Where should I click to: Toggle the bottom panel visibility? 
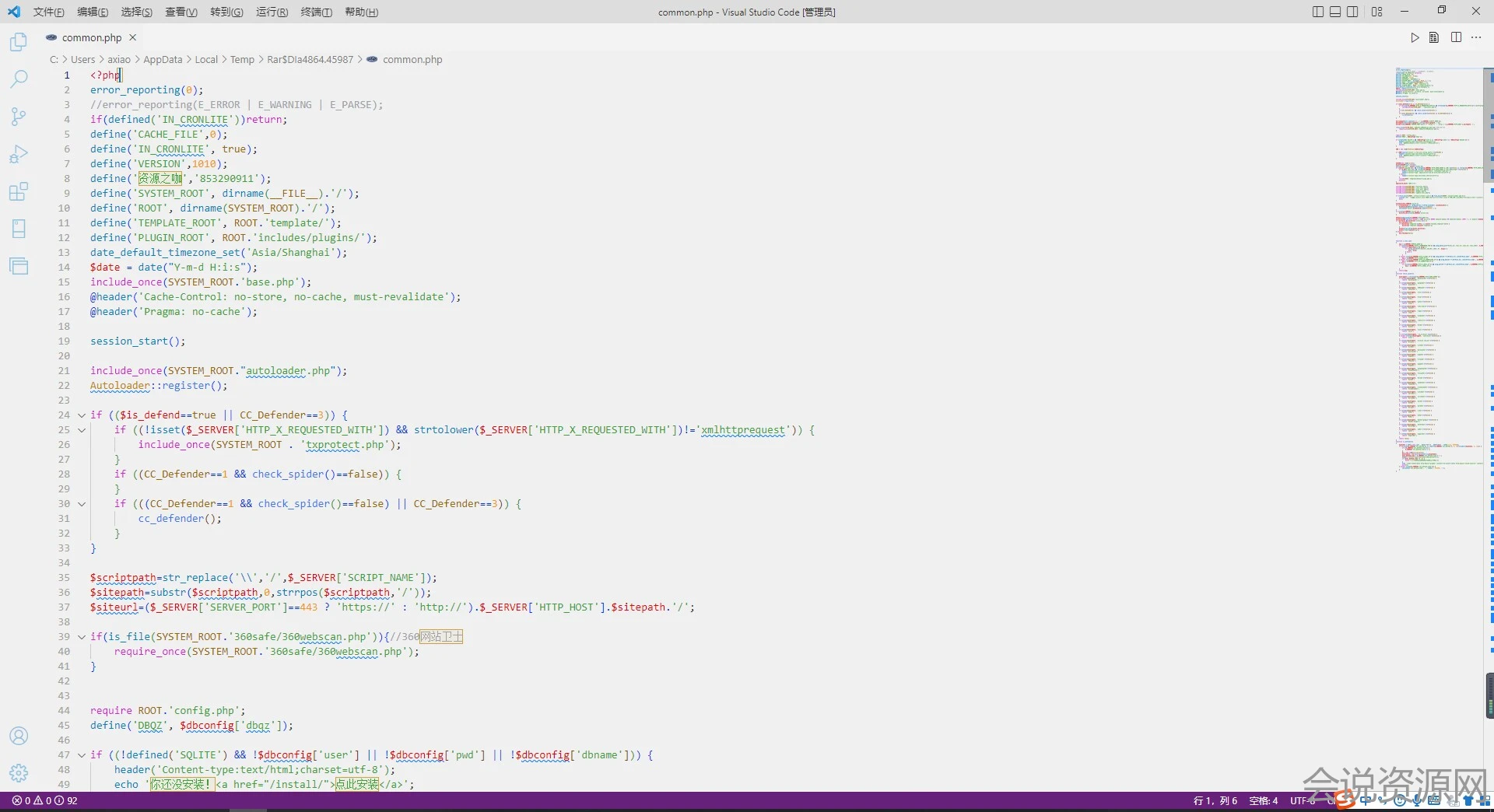(1335, 12)
